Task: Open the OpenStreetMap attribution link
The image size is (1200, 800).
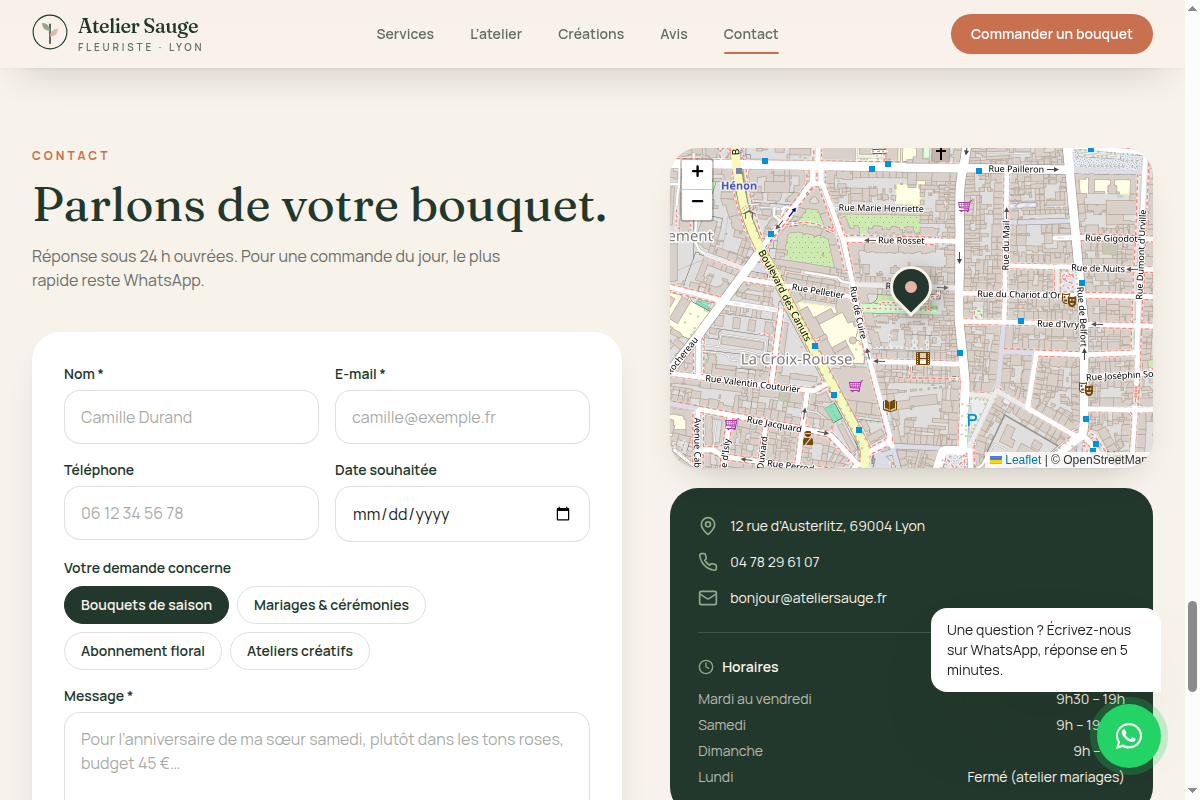Action: 1104,460
